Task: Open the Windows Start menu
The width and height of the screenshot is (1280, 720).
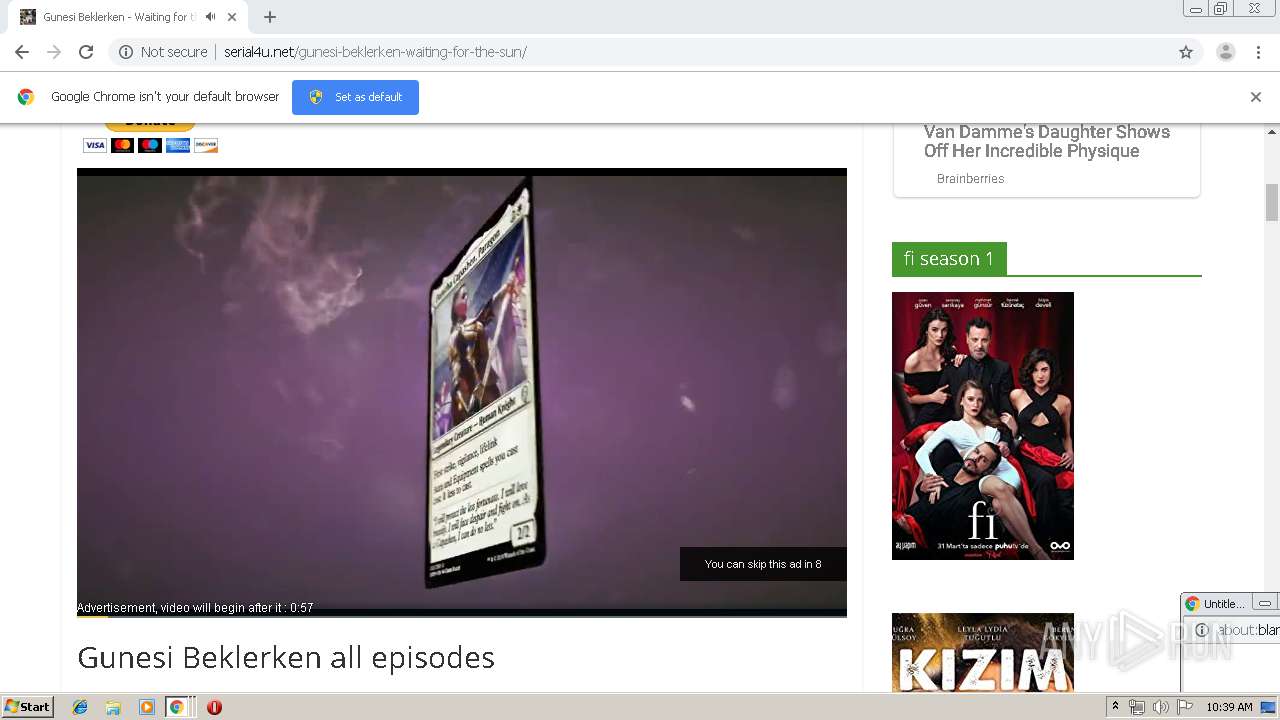Action: (x=27, y=707)
